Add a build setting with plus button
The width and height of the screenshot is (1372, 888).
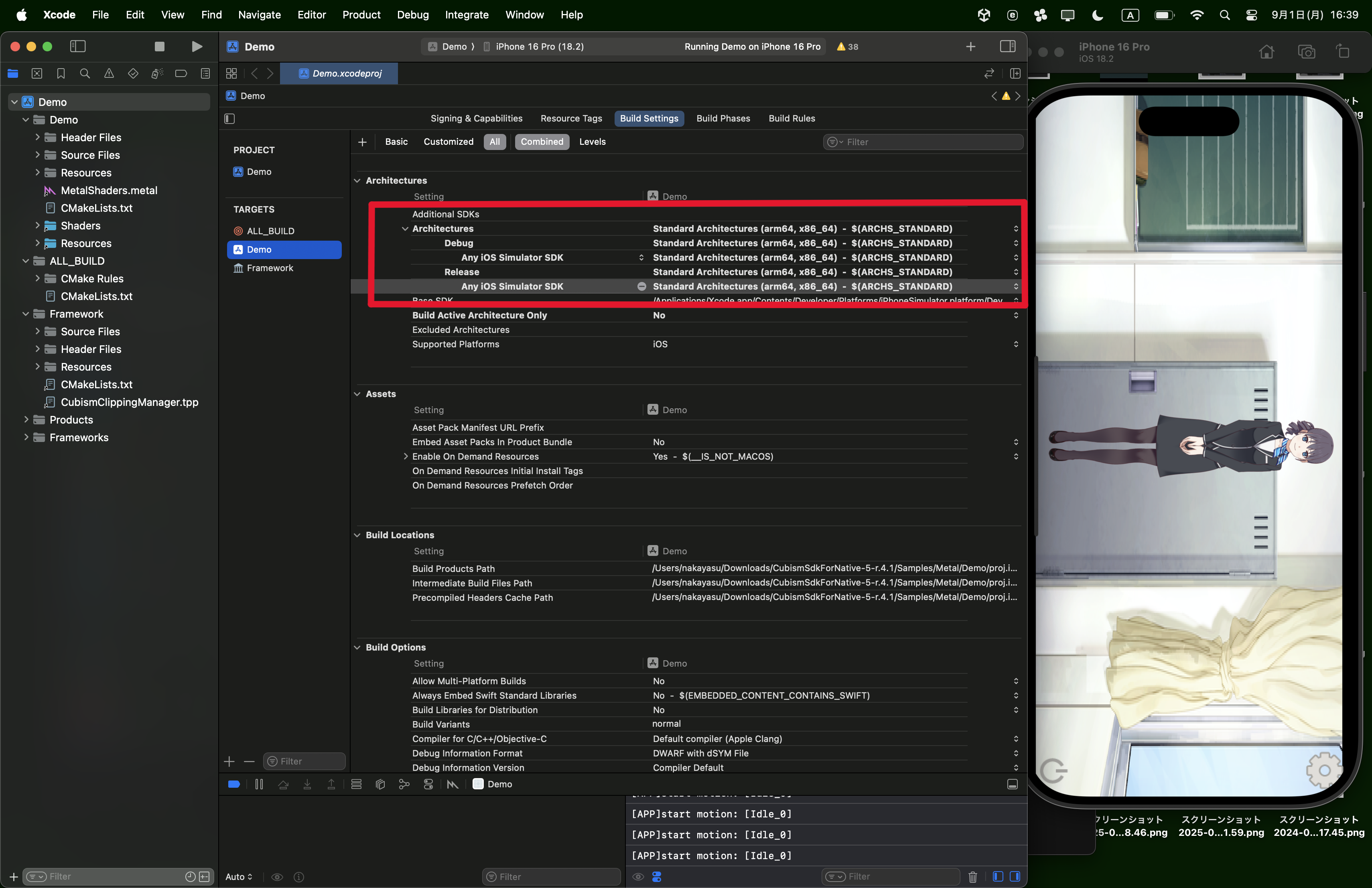pos(362,142)
